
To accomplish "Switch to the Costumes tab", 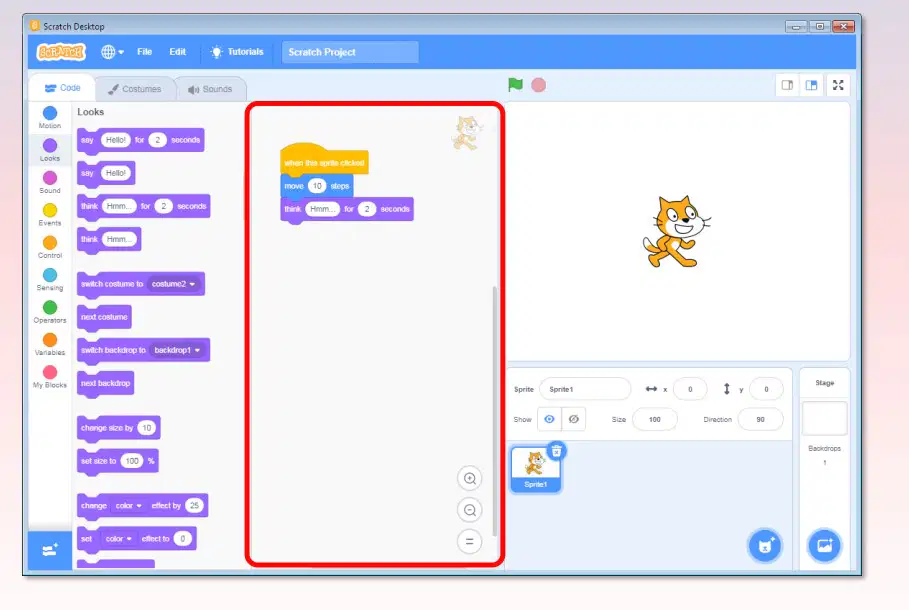I will click(x=134, y=89).
